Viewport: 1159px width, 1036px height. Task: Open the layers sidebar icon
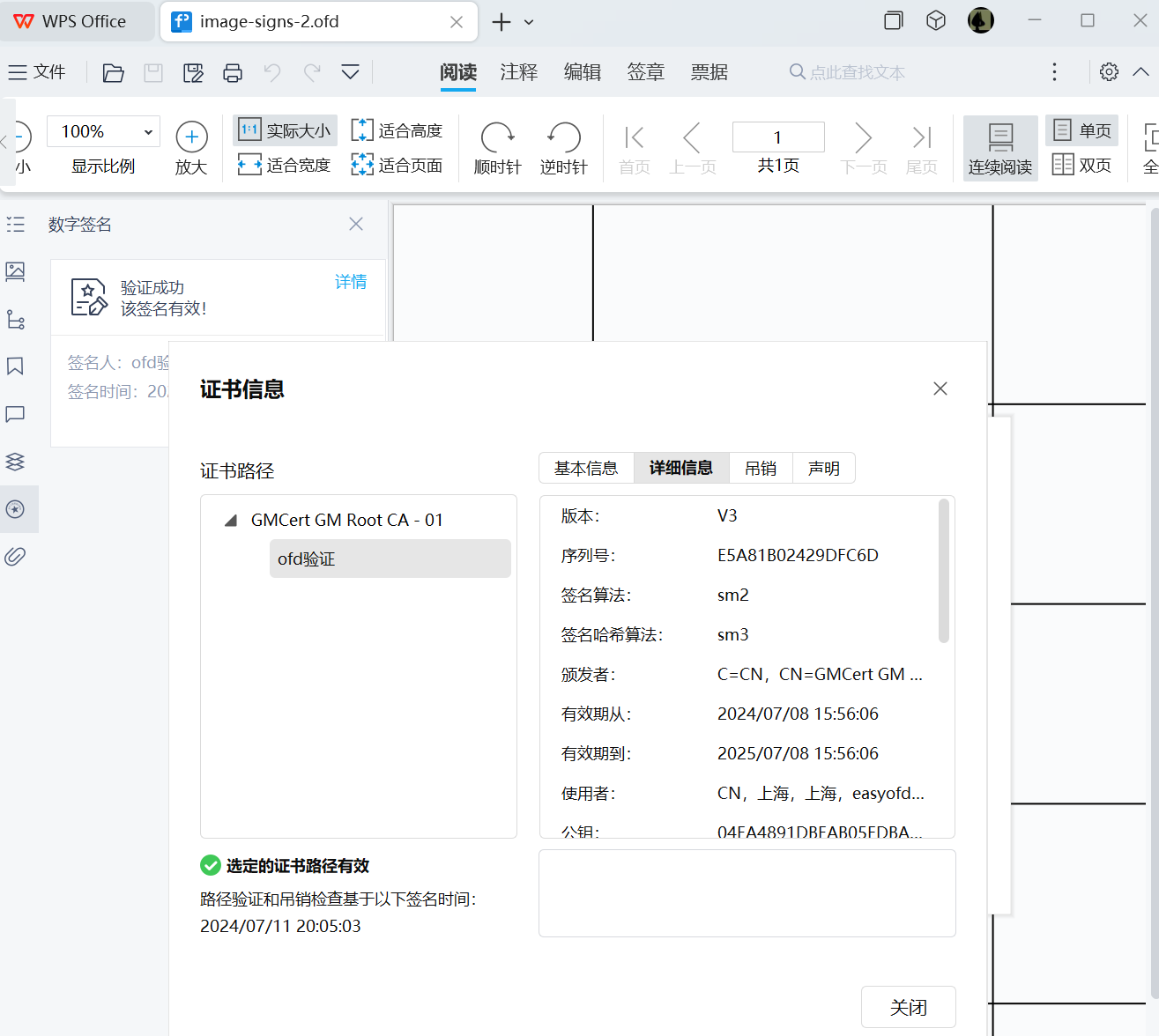(x=16, y=462)
